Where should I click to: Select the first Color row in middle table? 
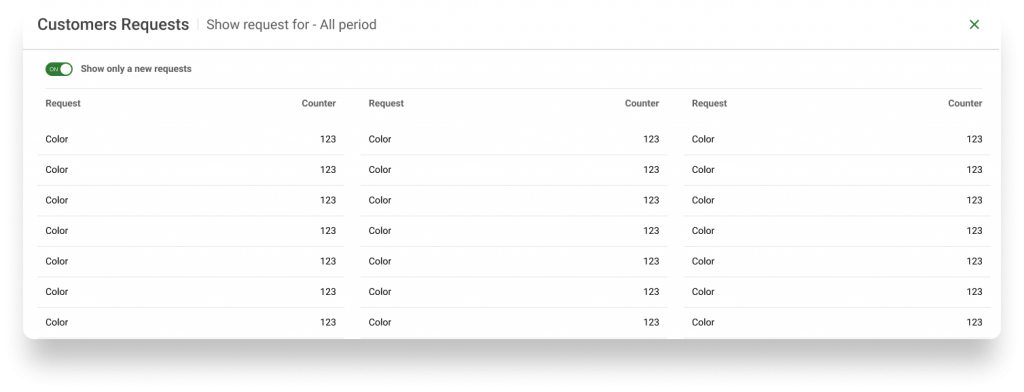pos(514,139)
